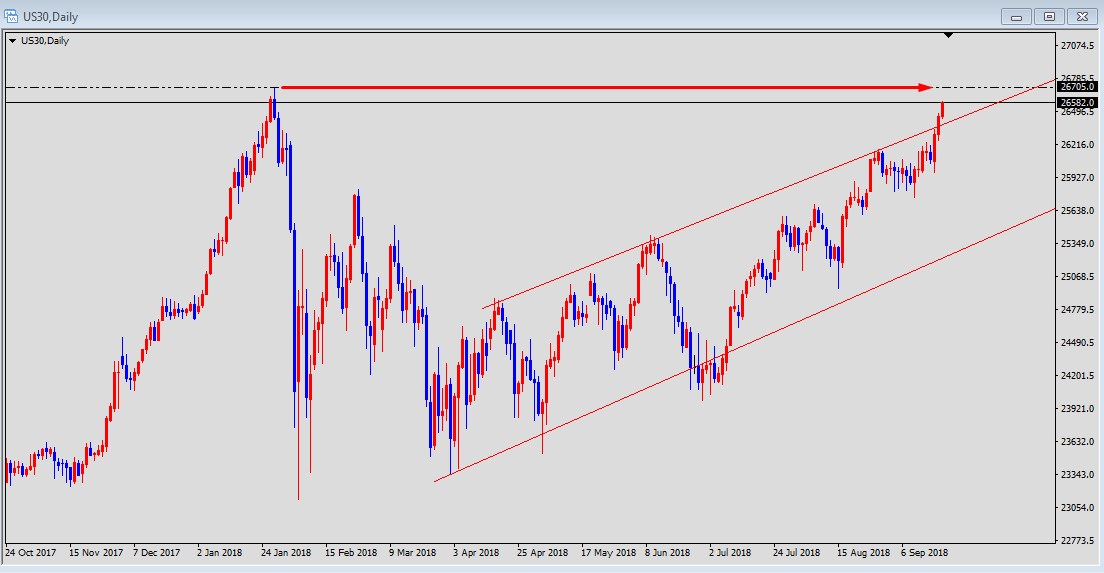This screenshot has width=1104, height=573.
Task: Click the 22773.5 price axis value
Action: (x=1077, y=541)
